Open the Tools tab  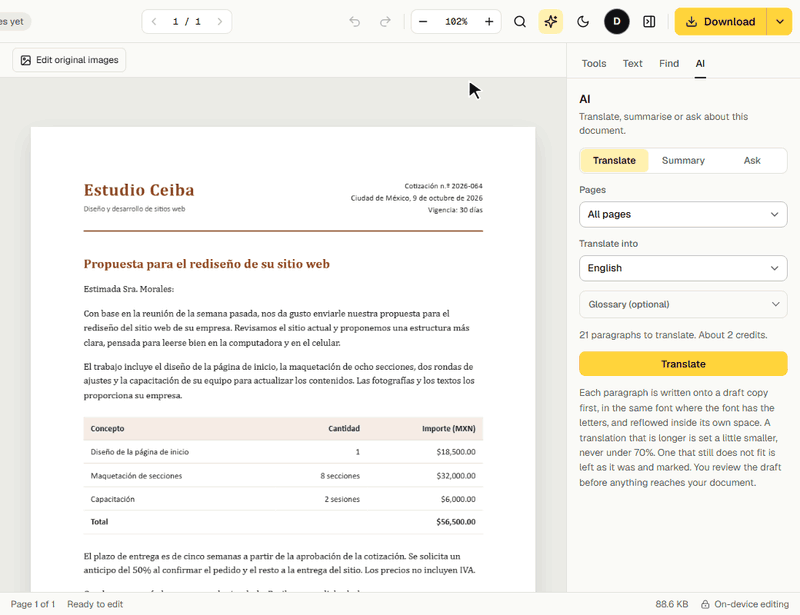click(593, 63)
